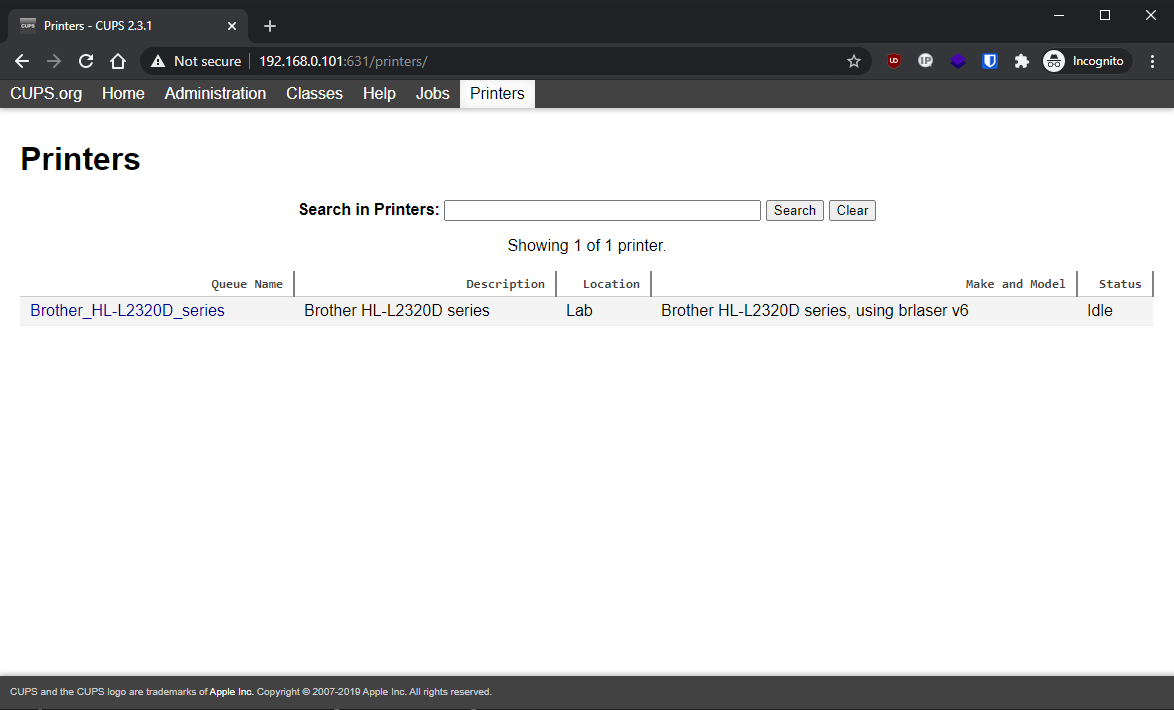Click the Search button
This screenshot has height=710, width=1174.
click(794, 210)
